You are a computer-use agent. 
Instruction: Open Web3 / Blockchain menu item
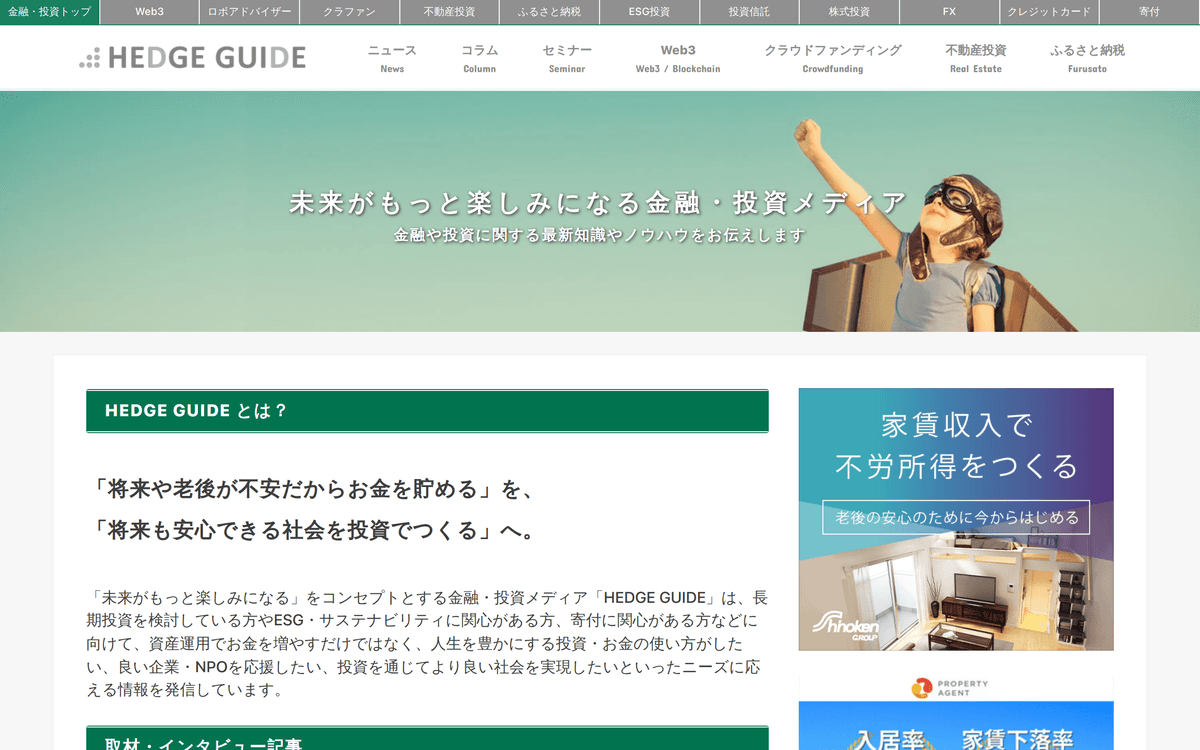tap(678, 58)
